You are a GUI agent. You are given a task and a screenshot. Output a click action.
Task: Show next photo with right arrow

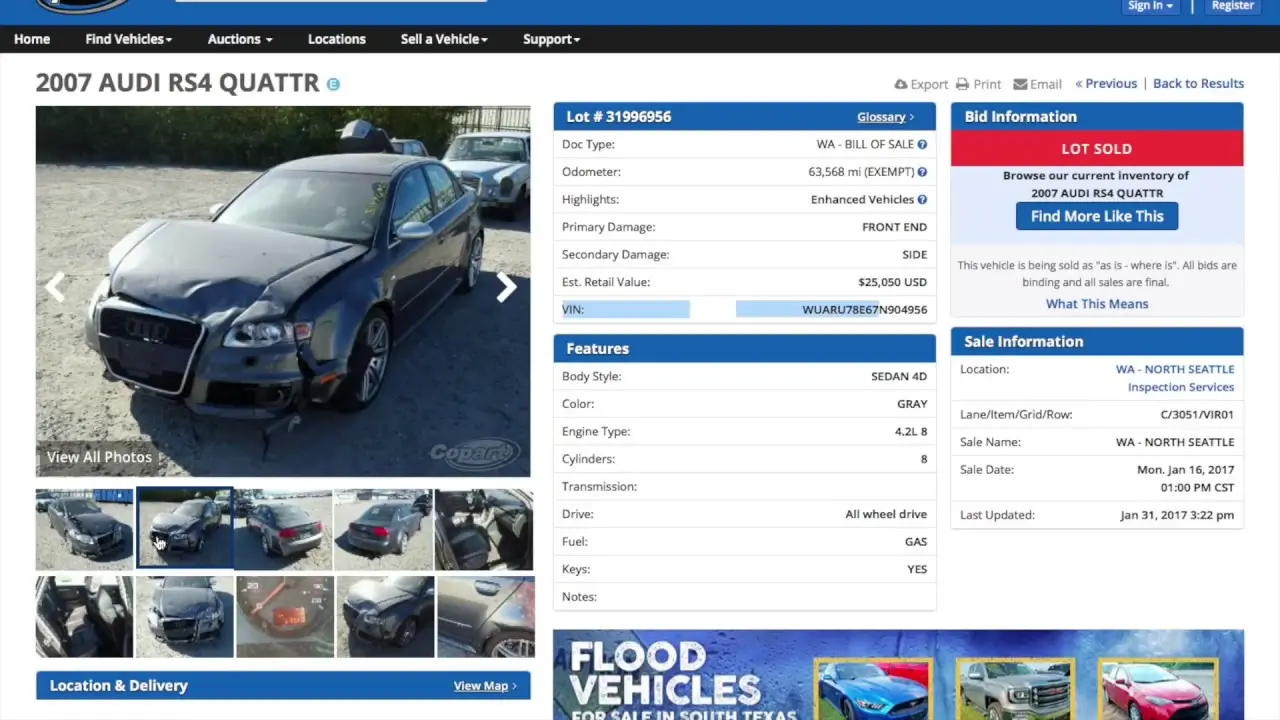[506, 288]
